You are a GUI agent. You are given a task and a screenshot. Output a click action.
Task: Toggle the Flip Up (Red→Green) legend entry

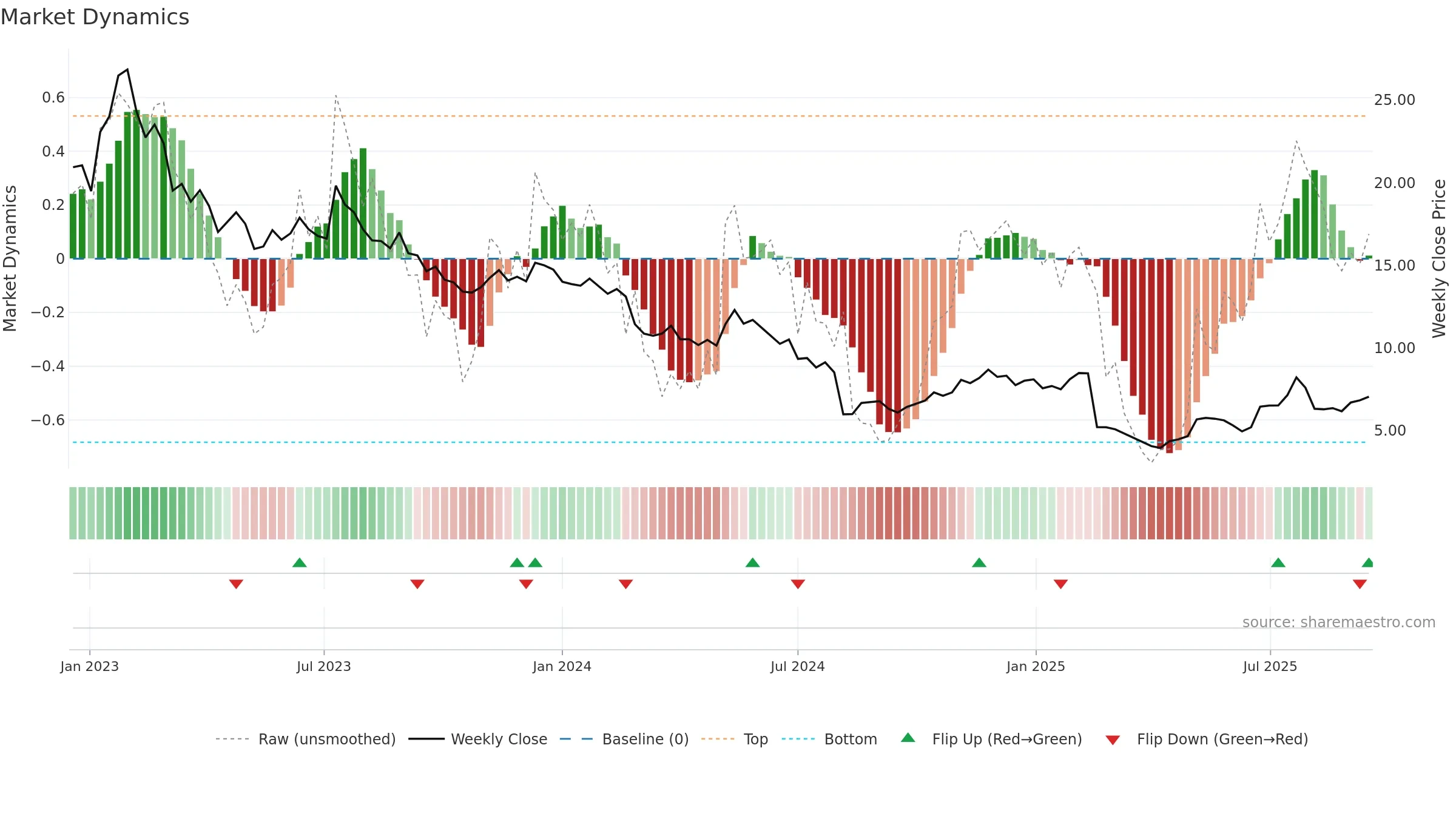coord(992,739)
